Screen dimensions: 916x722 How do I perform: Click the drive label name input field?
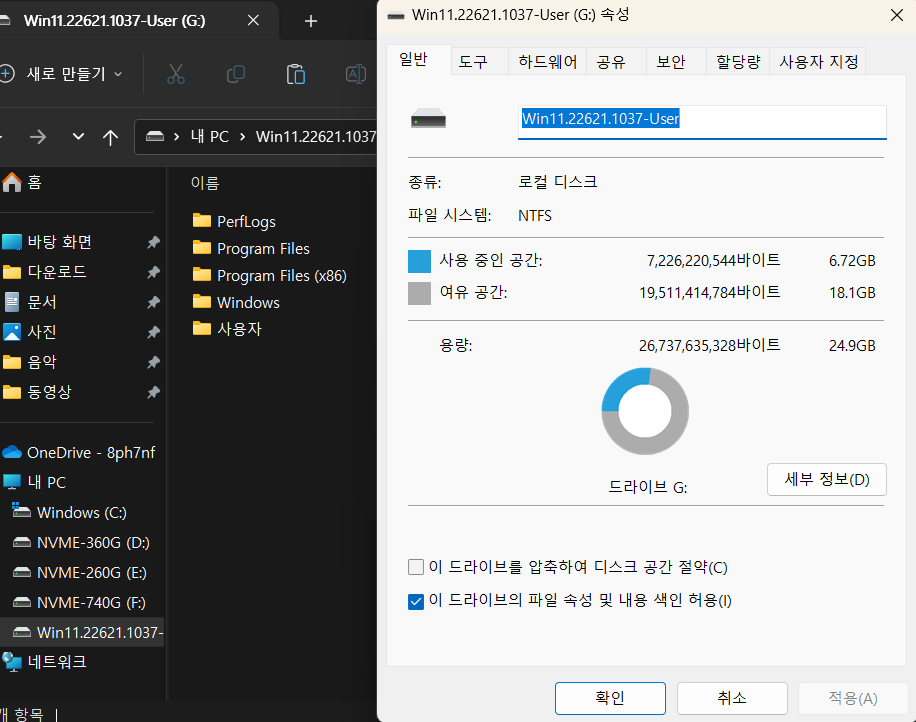[x=702, y=122]
